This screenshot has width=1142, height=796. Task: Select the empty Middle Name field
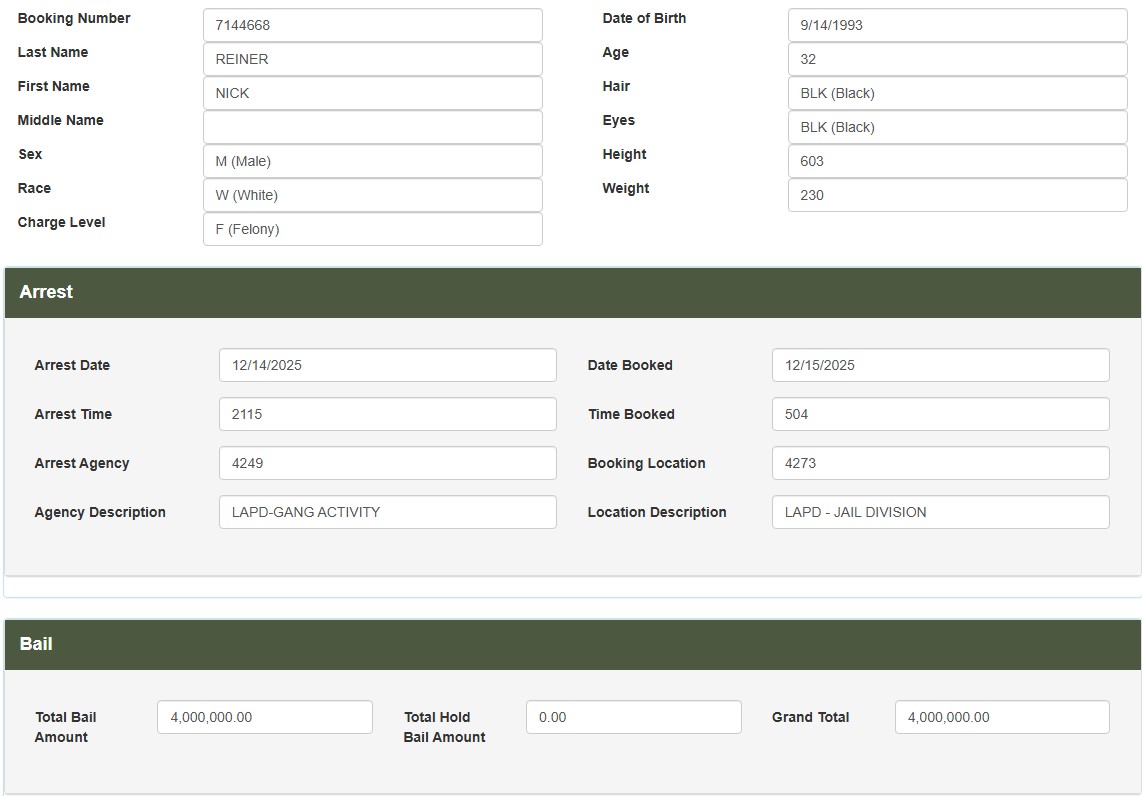pyautogui.click(x=372, y=127)
